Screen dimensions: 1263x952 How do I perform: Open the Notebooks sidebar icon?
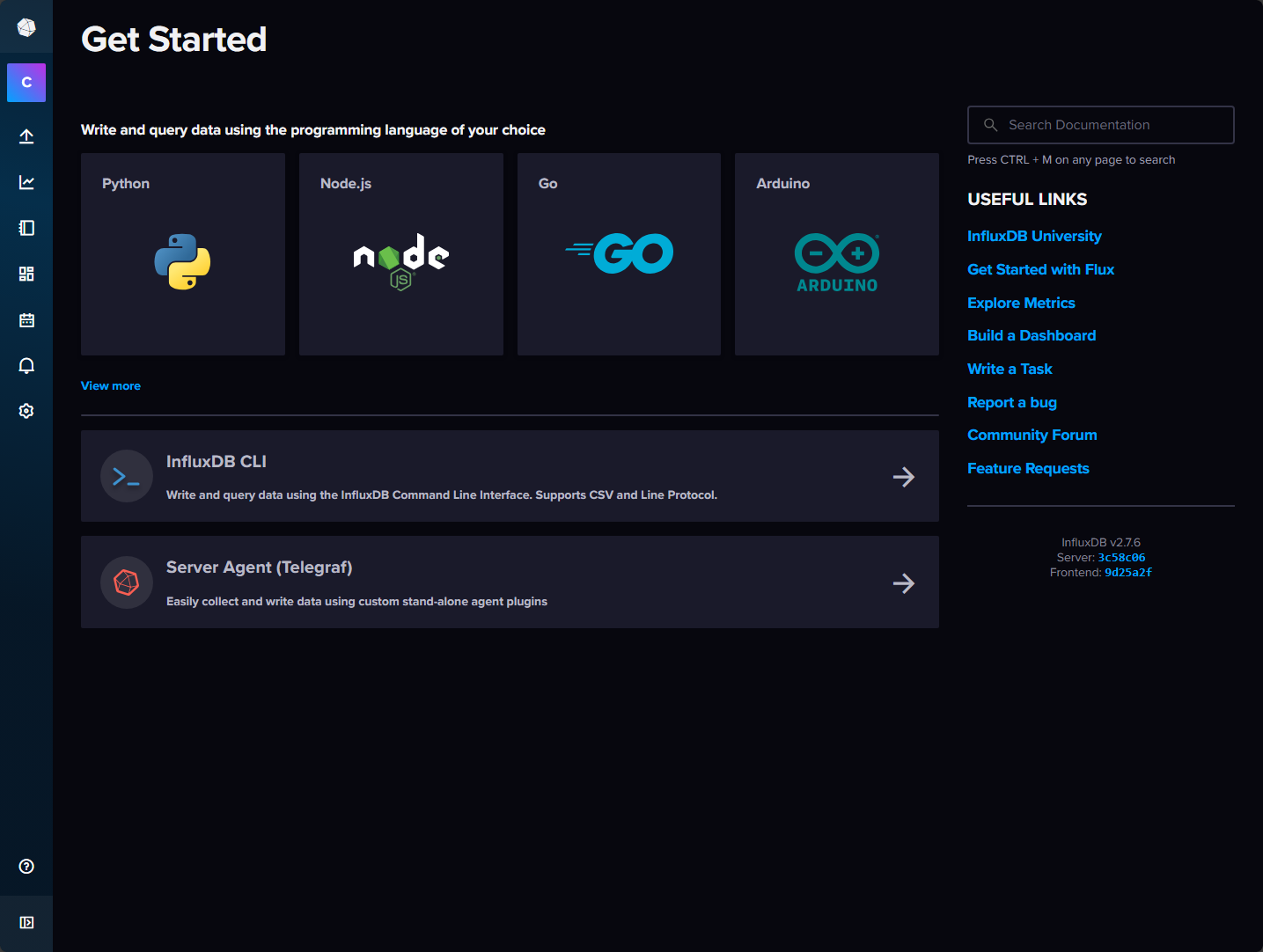coord(26,228)
